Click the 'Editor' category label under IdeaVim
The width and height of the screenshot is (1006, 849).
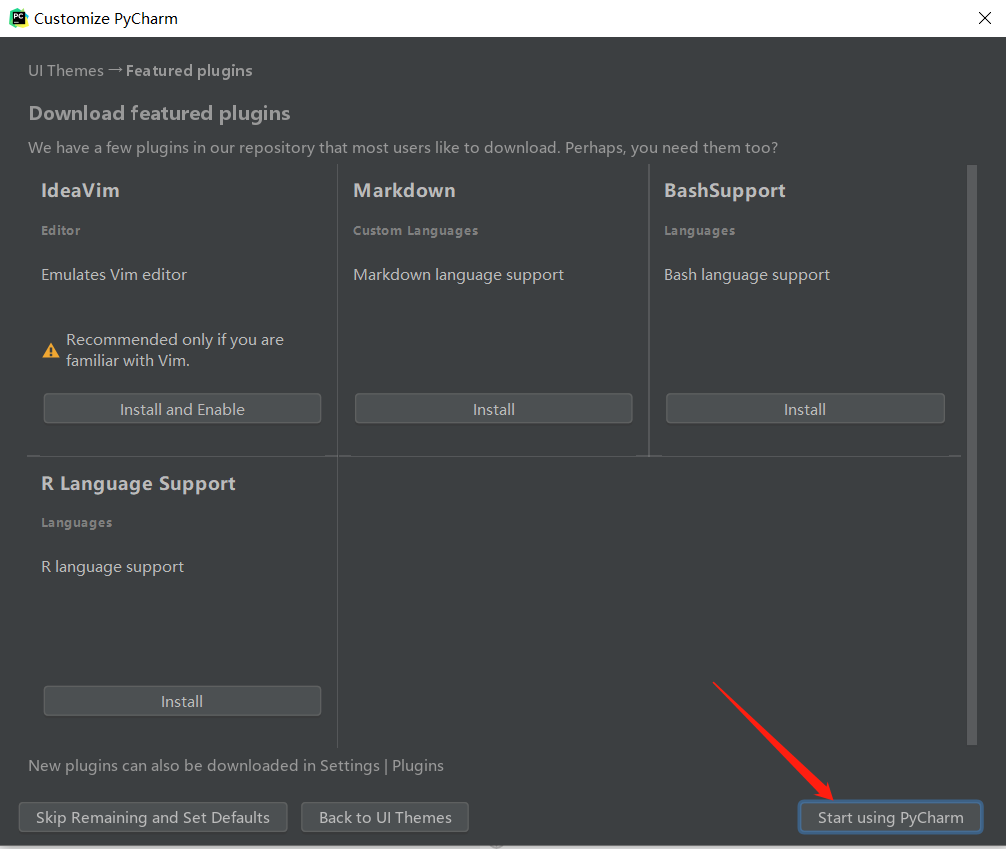click(x=61, y=230)
